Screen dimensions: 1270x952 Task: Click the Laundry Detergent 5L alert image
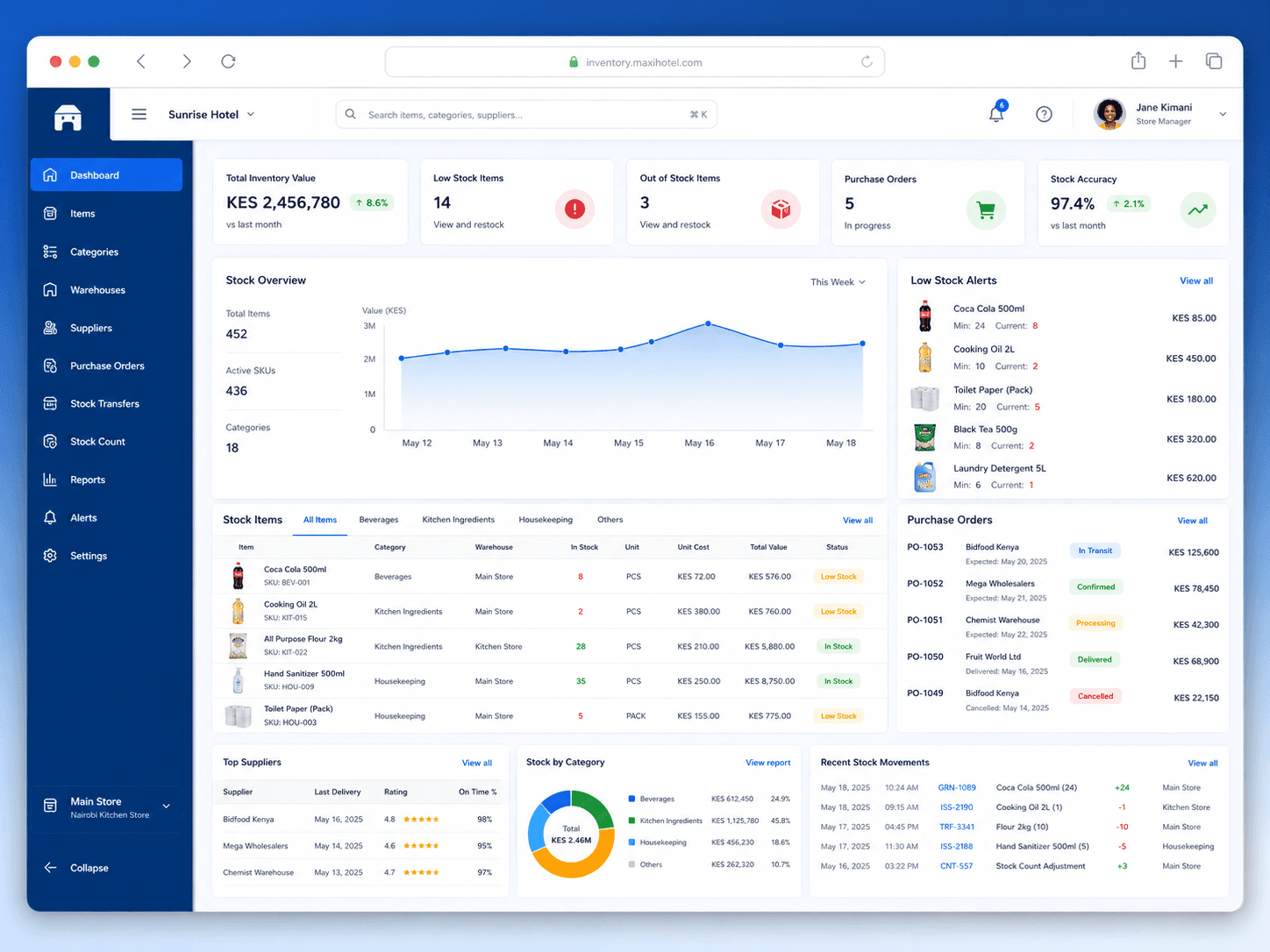click(925, 477)
